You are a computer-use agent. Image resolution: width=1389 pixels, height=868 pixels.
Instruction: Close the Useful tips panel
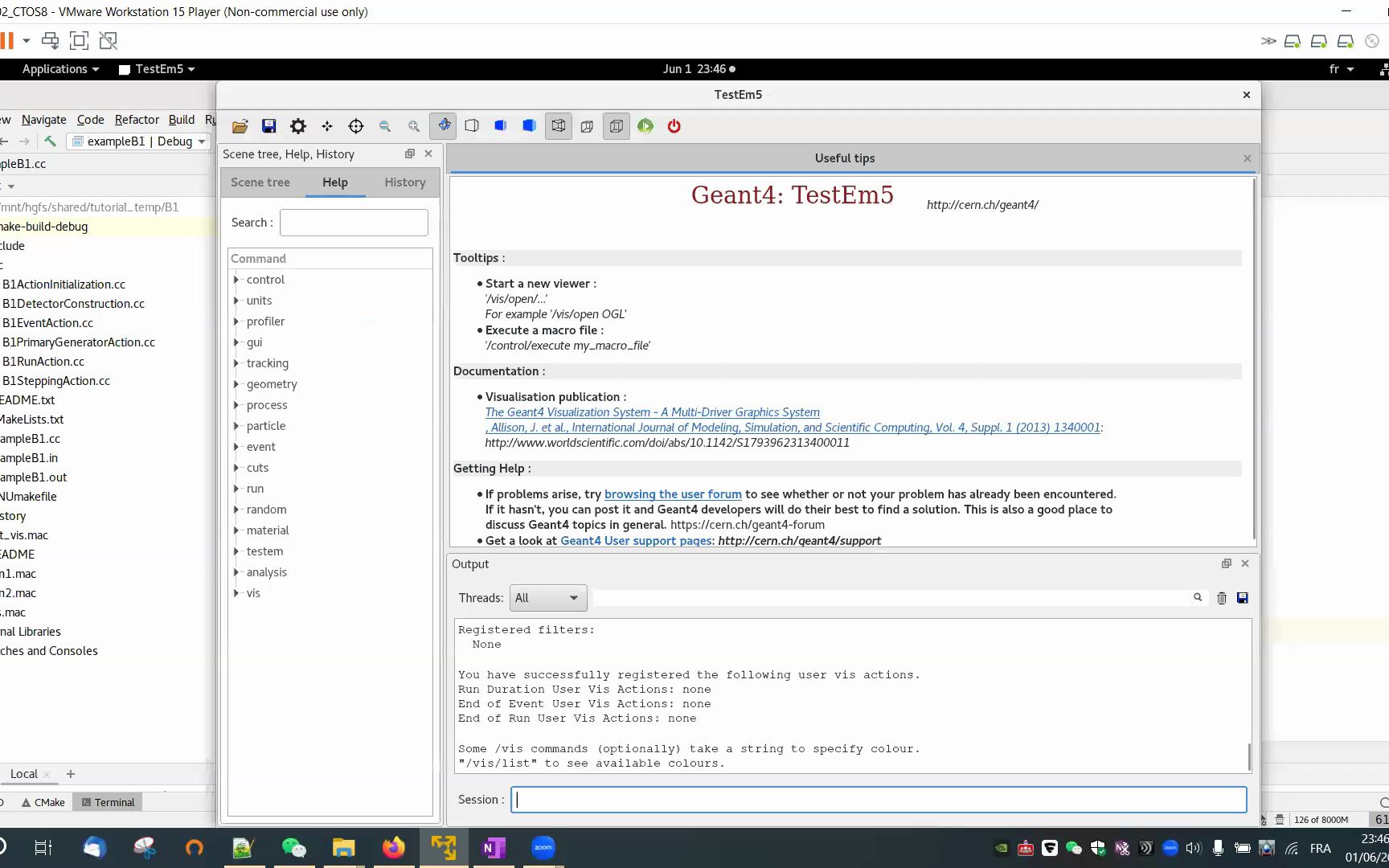click(x=1248, y=158)
